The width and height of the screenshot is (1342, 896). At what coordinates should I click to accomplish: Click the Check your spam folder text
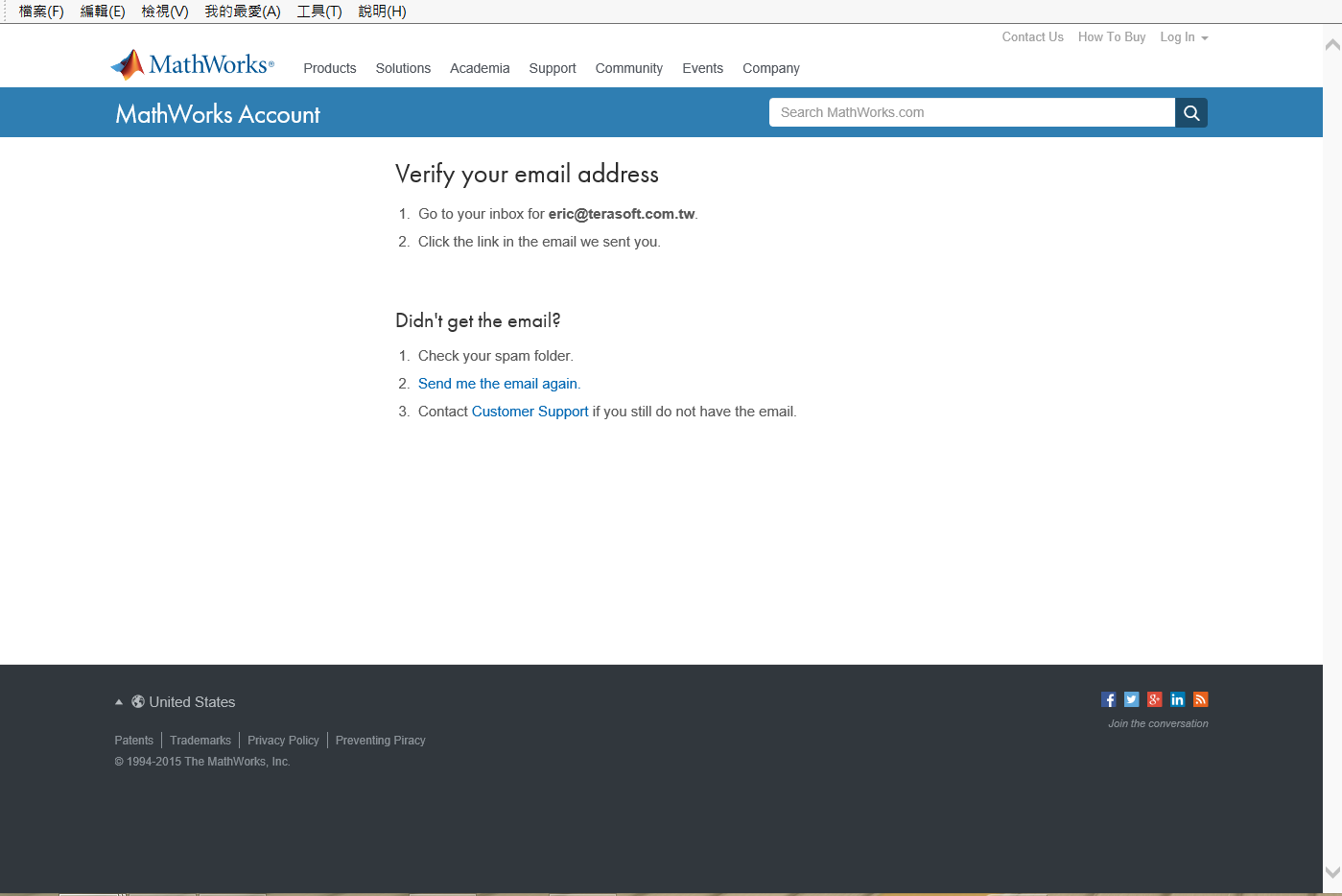496,356
